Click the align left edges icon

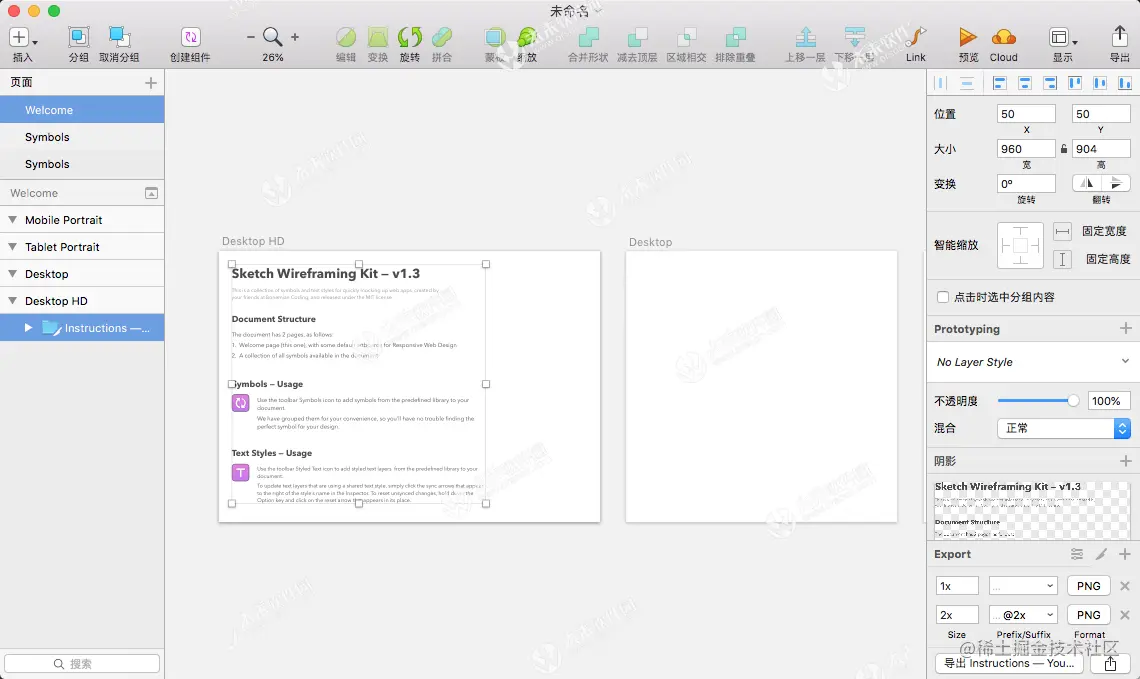(1000, 84)
